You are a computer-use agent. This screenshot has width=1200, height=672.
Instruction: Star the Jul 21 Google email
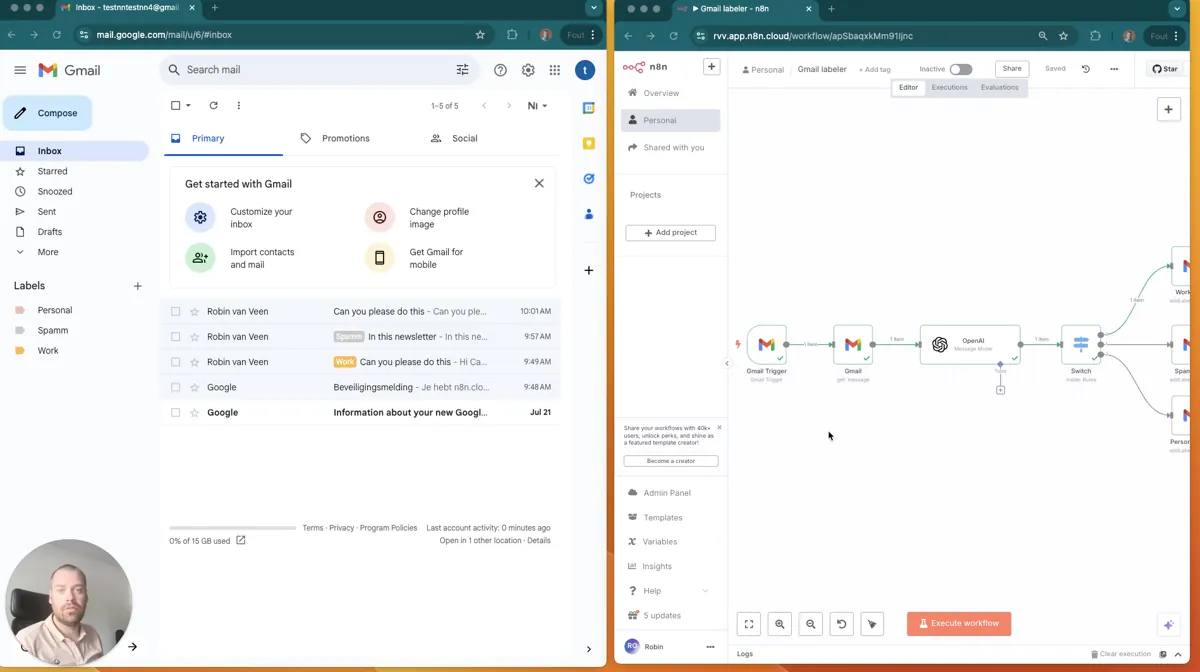195,412
